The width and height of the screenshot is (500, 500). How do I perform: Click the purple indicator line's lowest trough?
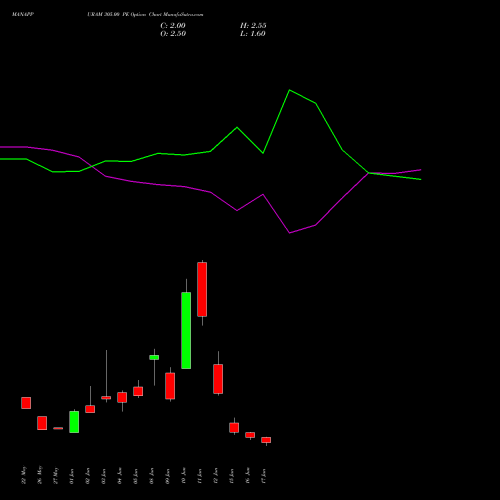pyautogui.click(x=289, y=233)
